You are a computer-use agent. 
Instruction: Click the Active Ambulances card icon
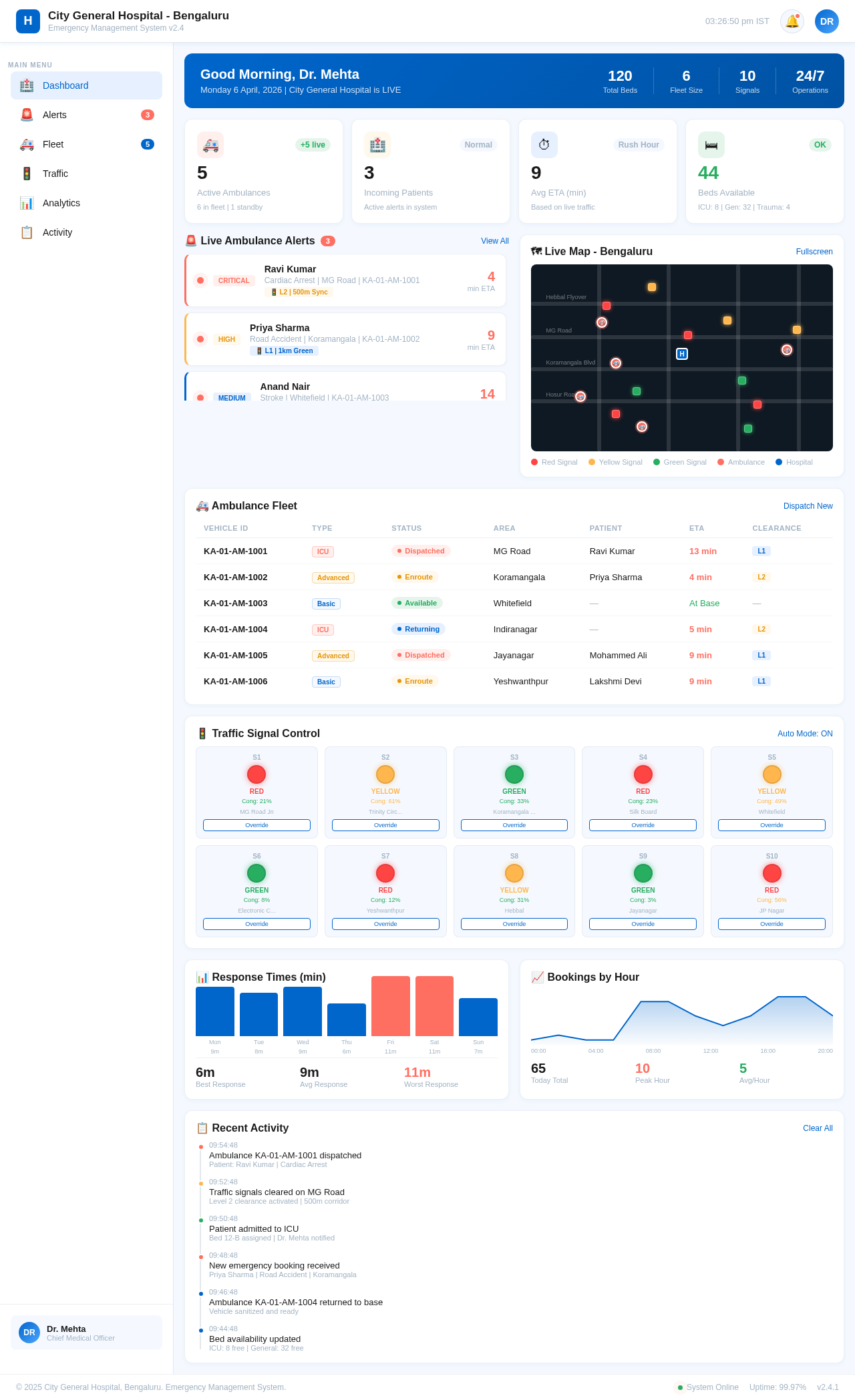click(210, 145)
